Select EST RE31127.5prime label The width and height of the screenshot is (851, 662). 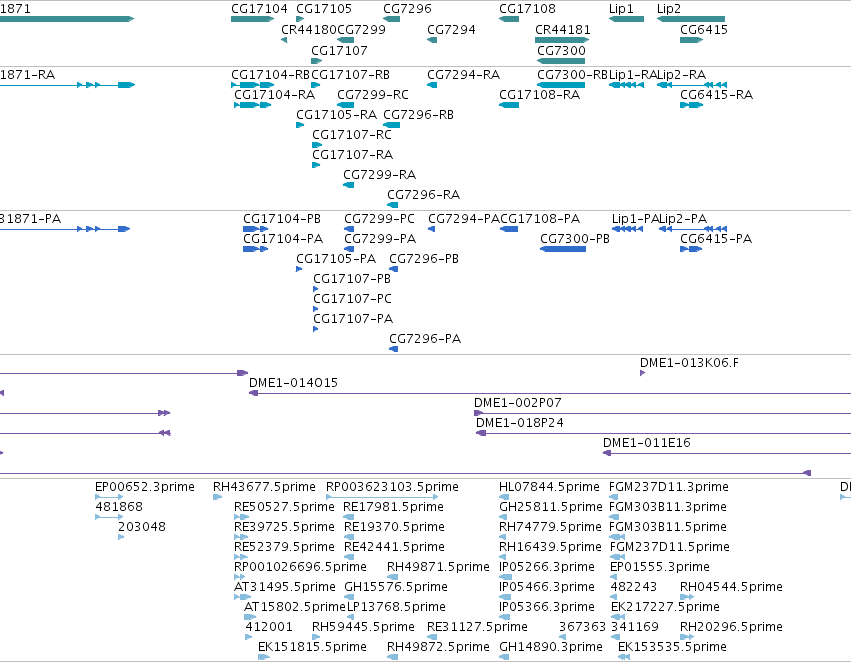[x=478, y=627]
